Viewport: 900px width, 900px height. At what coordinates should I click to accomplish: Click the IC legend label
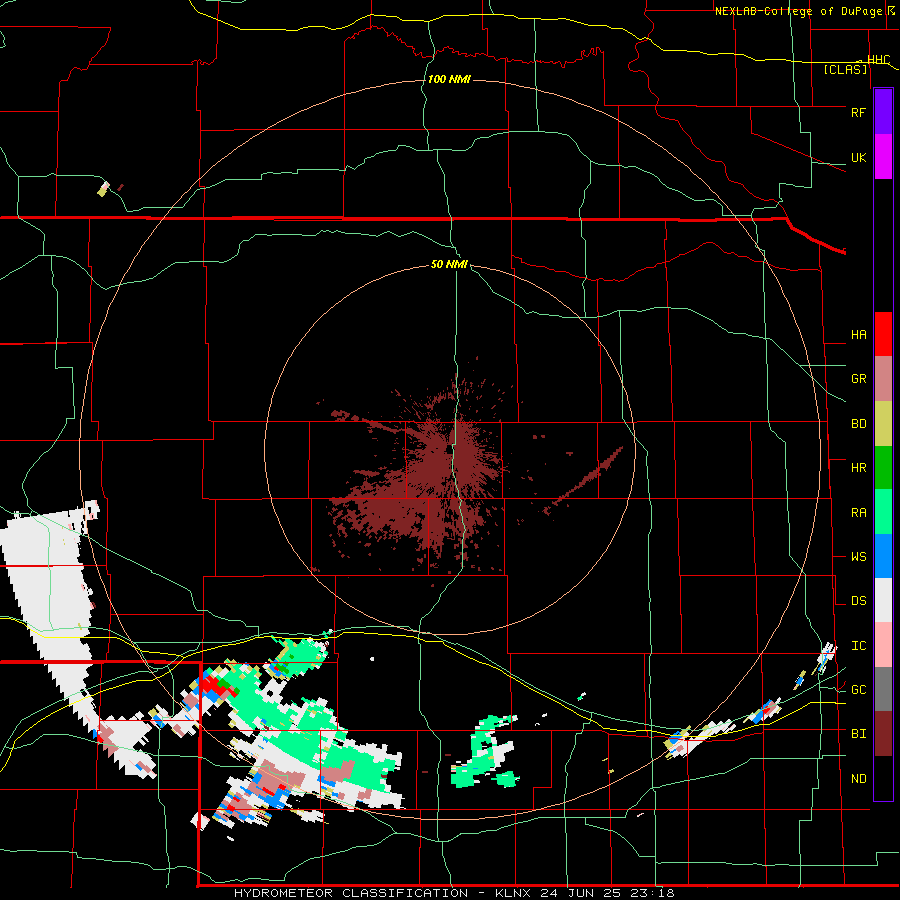click(x=858, y=646)
